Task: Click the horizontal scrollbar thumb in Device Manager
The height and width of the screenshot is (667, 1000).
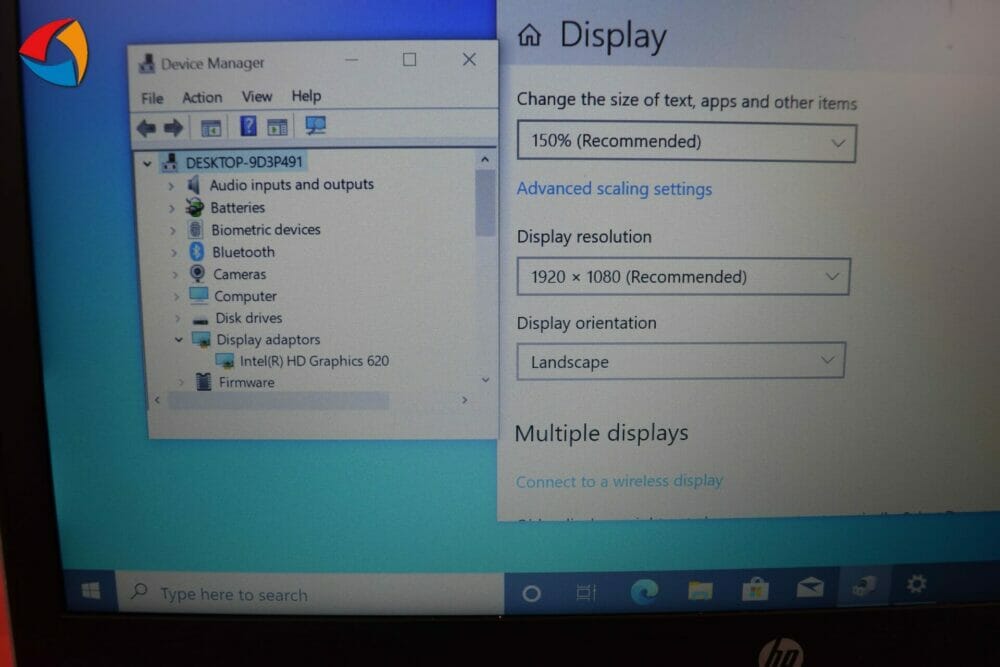Action: click(x=278, y=400)
